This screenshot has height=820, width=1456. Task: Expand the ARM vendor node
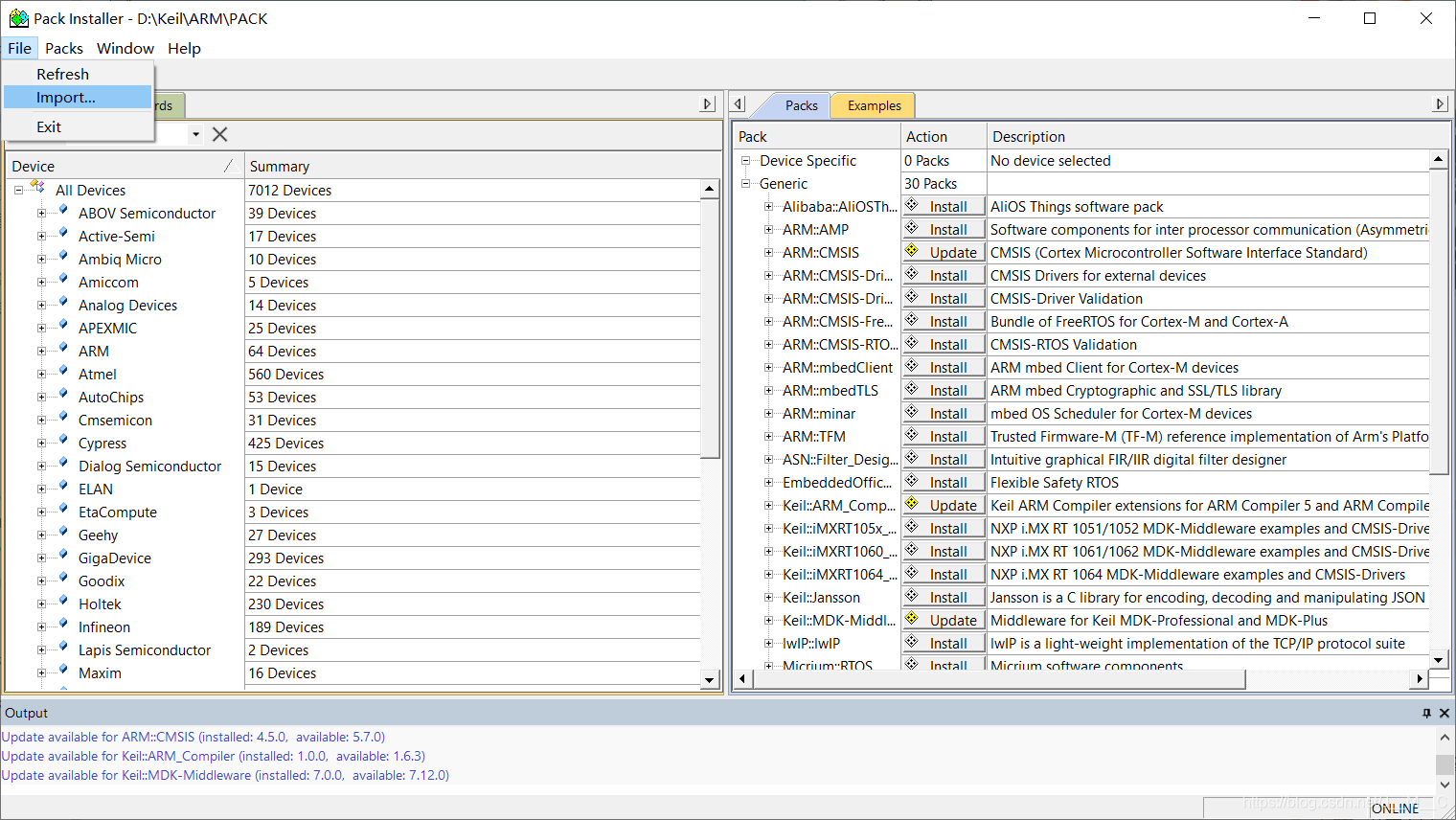(x=41, y=352)
